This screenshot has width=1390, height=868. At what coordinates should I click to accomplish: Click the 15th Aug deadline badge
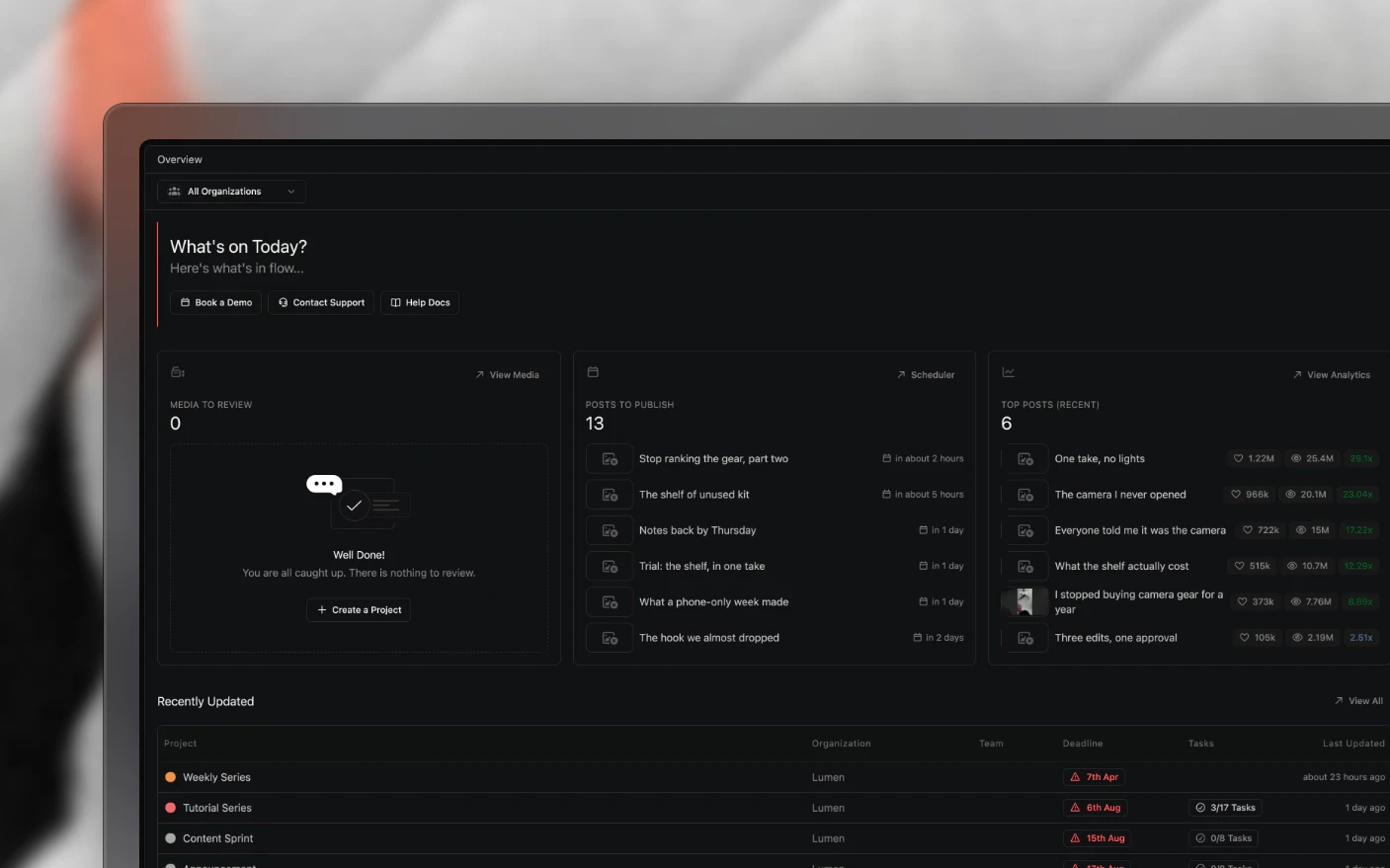point(1098,838)
